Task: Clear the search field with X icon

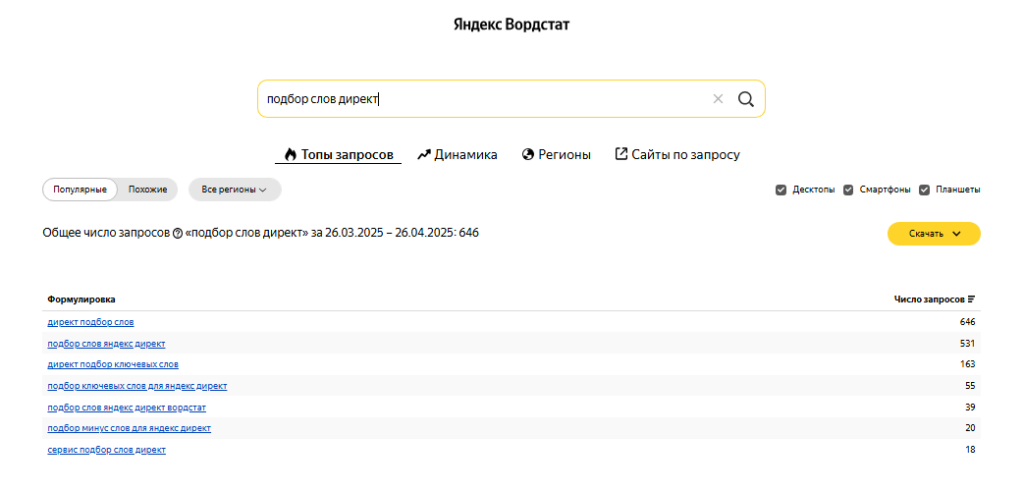Action: coord(718,99)
